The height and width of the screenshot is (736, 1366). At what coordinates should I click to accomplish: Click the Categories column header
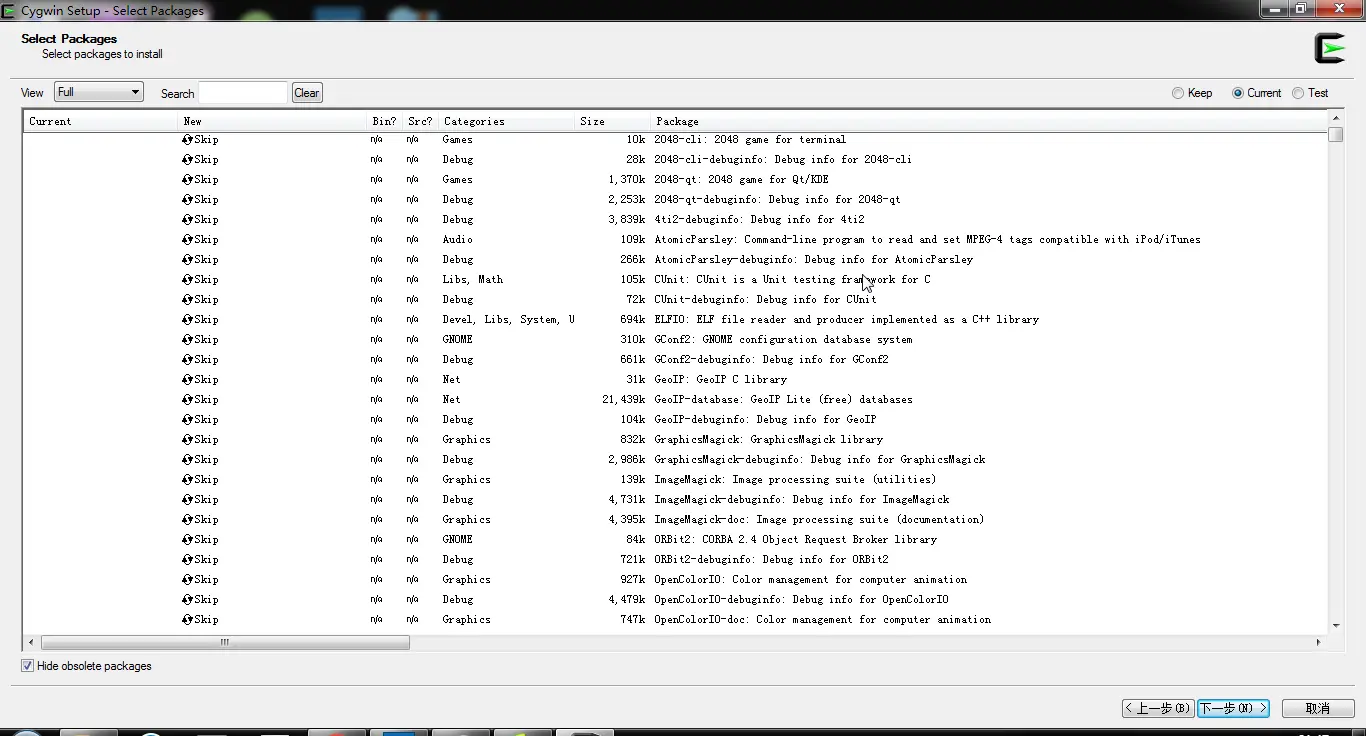[507, 121]
